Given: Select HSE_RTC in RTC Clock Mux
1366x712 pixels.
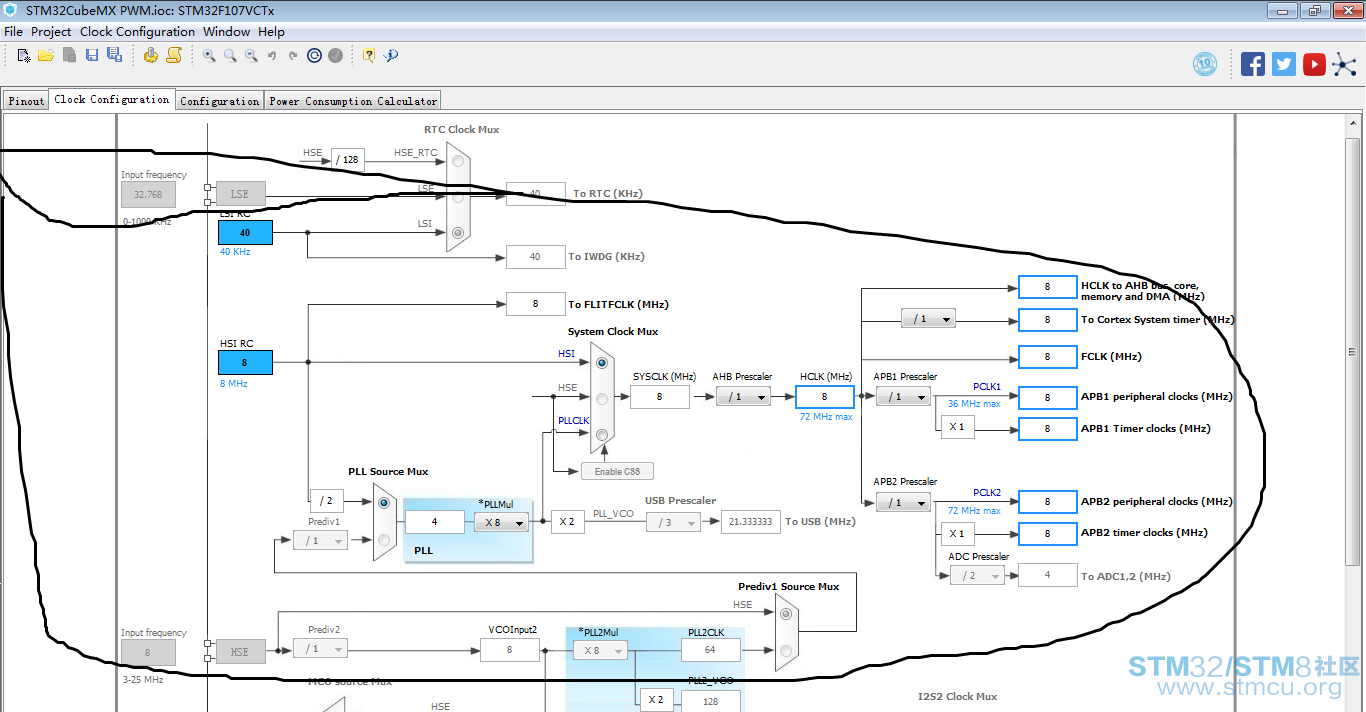Looking at the screenshot, I should pos(458,160).
